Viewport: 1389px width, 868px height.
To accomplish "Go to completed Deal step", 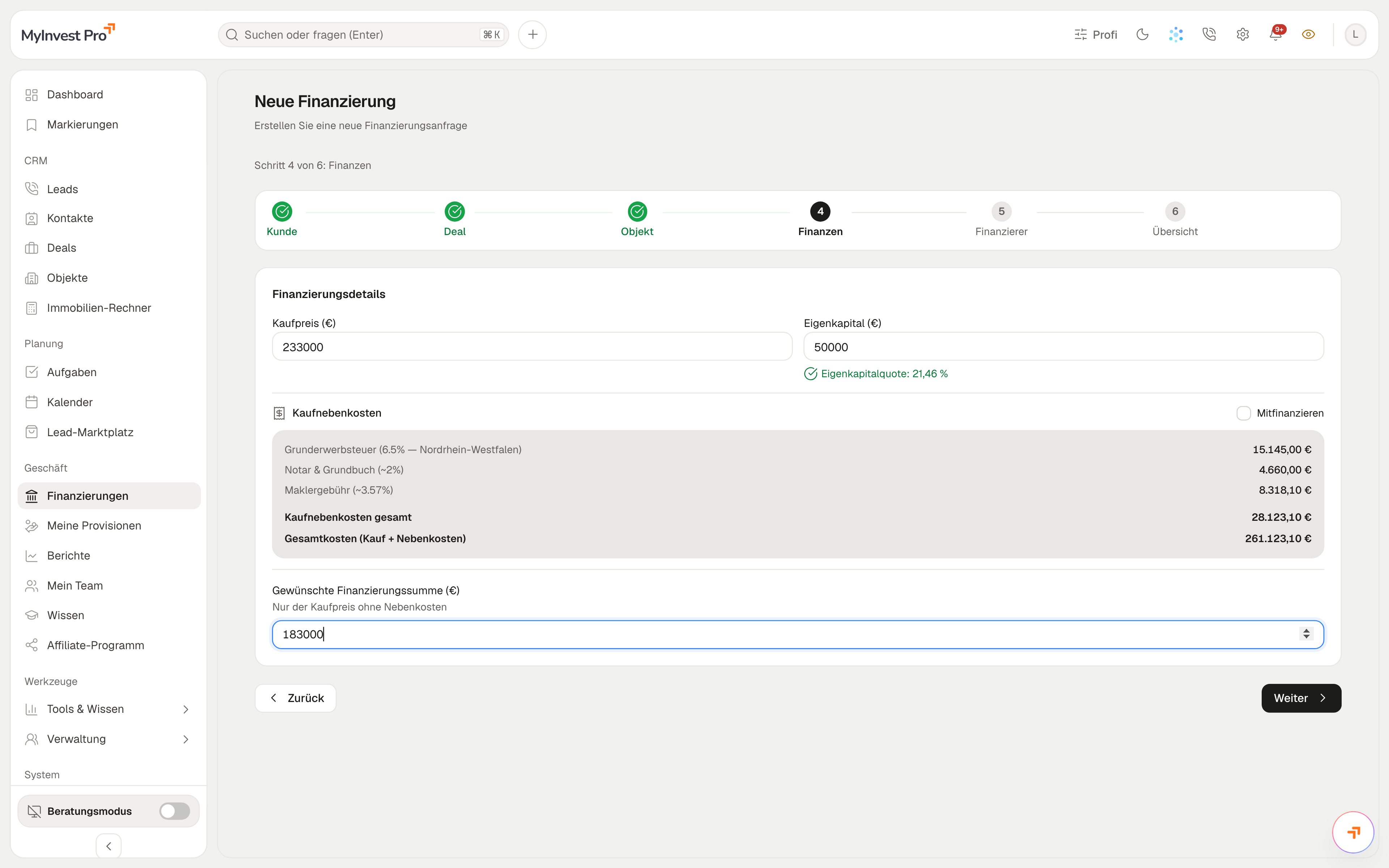I will tap(455, 219).
